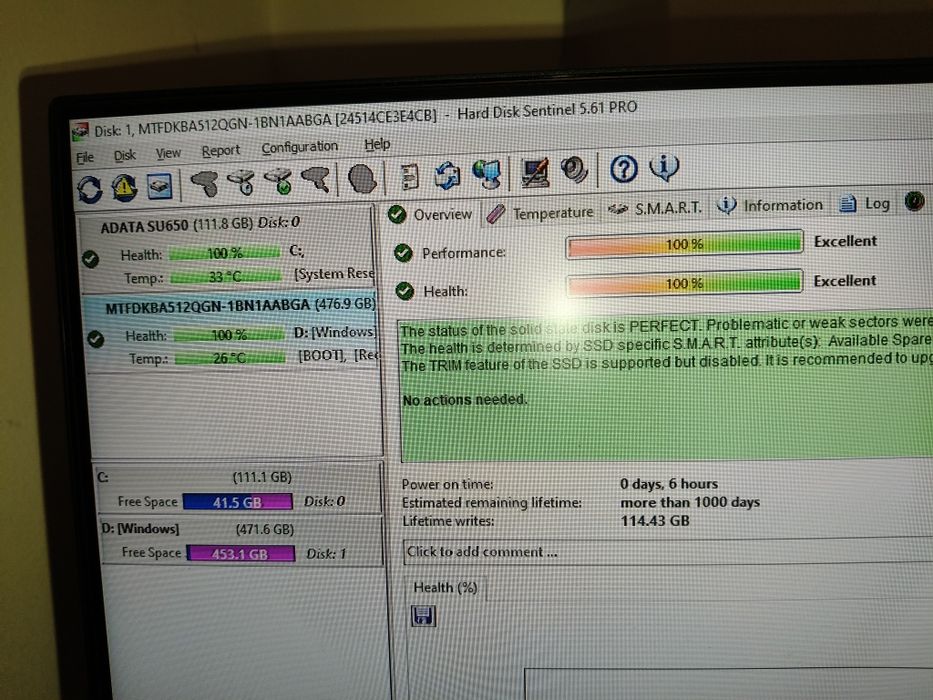Click the disk icon with clock badge
This screenshot has height=700, width=933.
point(242,182)
